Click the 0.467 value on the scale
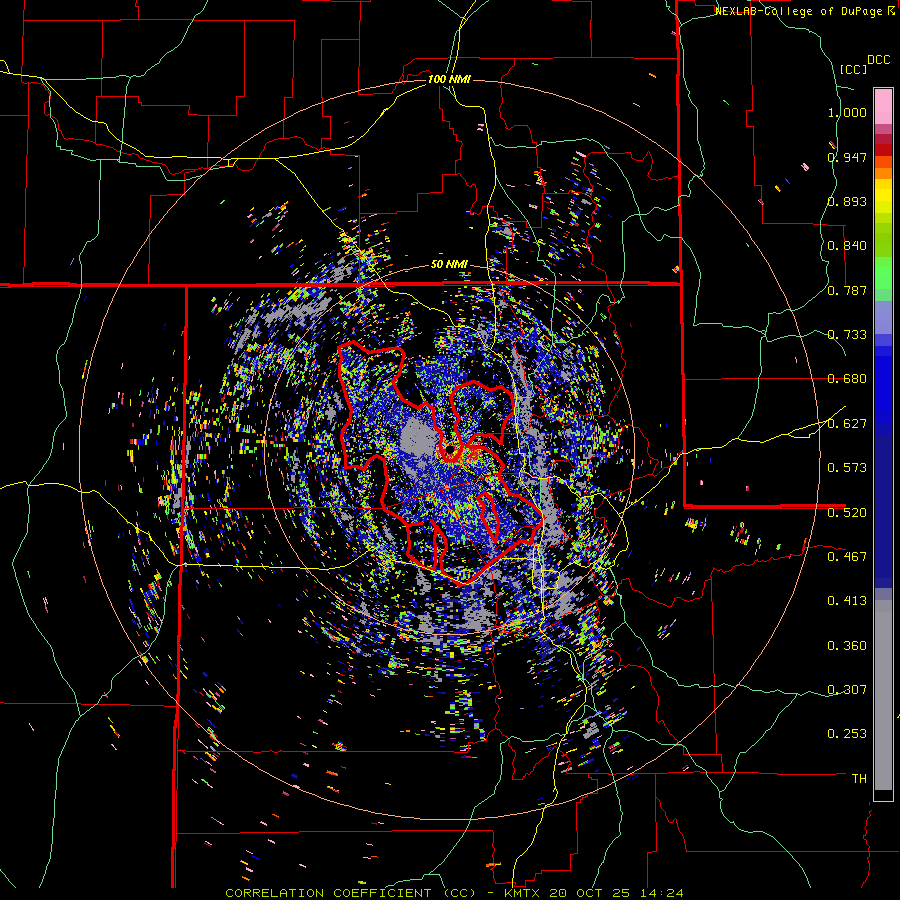The width and height of the screenshot is (900, 900). (x=847, y=556)
